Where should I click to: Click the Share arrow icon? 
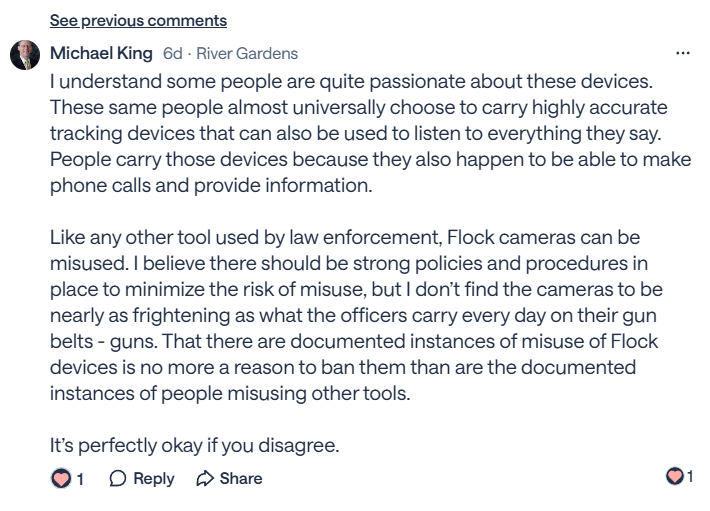(206, 479)
